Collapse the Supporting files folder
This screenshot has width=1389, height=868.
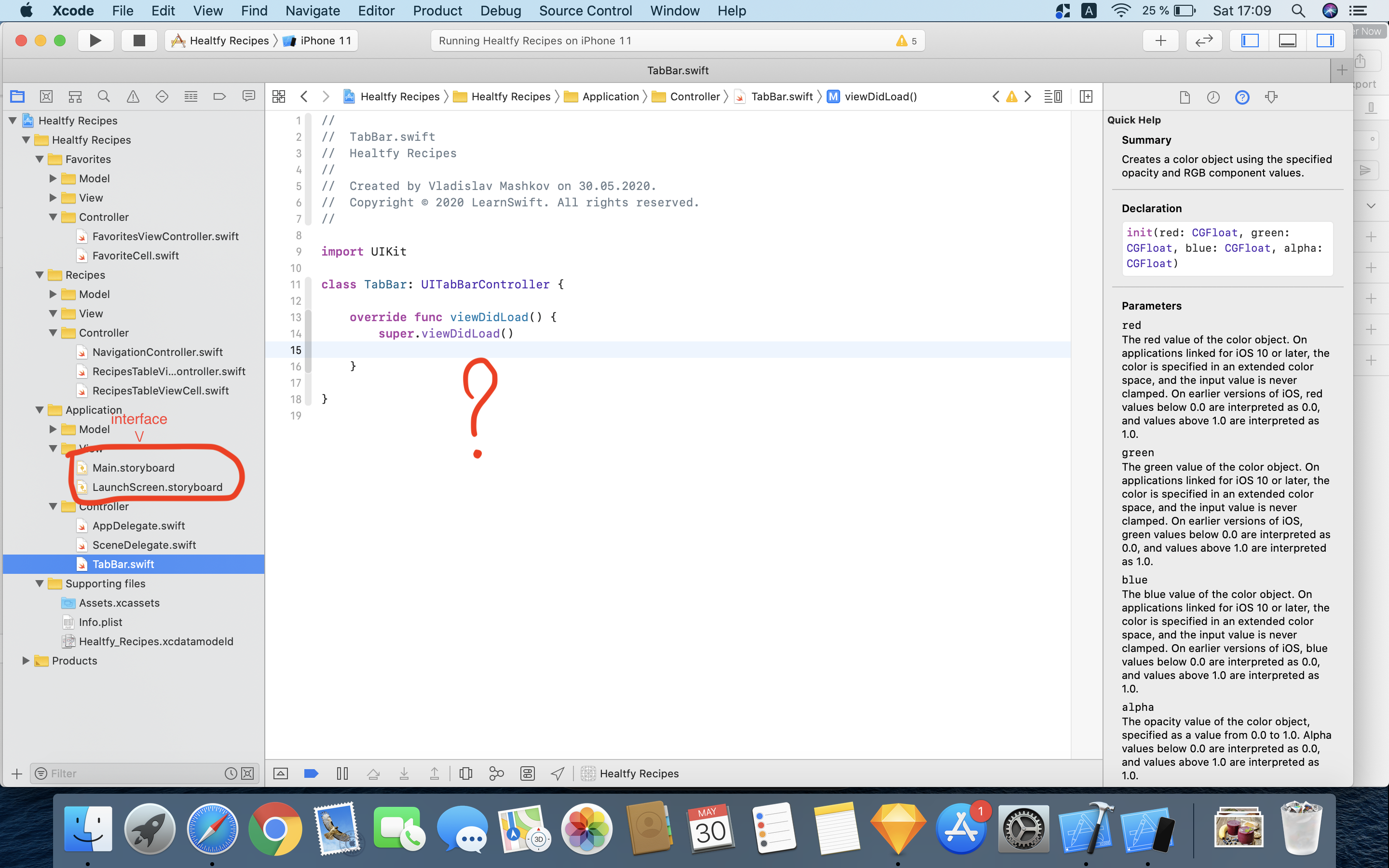click(40, 583)
